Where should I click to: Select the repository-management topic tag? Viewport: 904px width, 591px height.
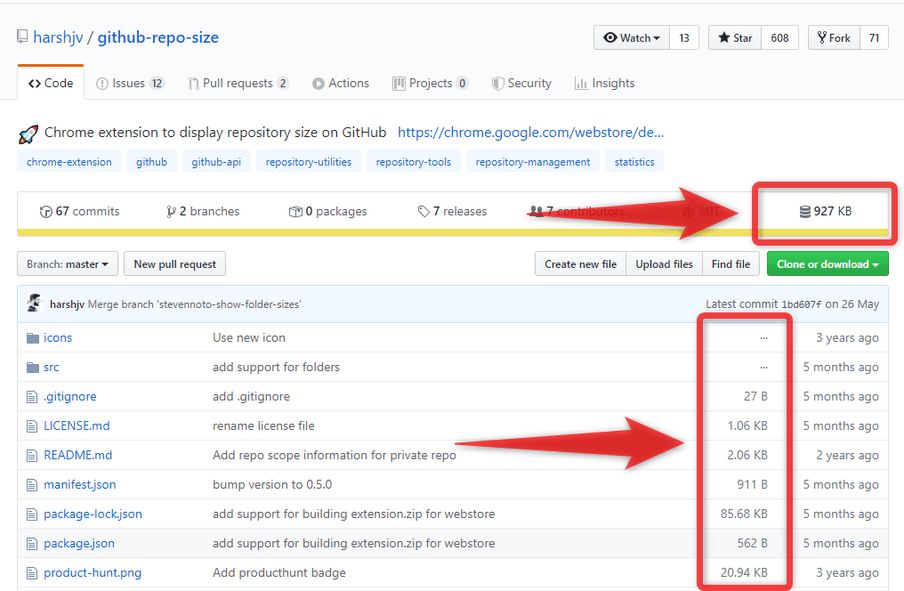(533, 162)
